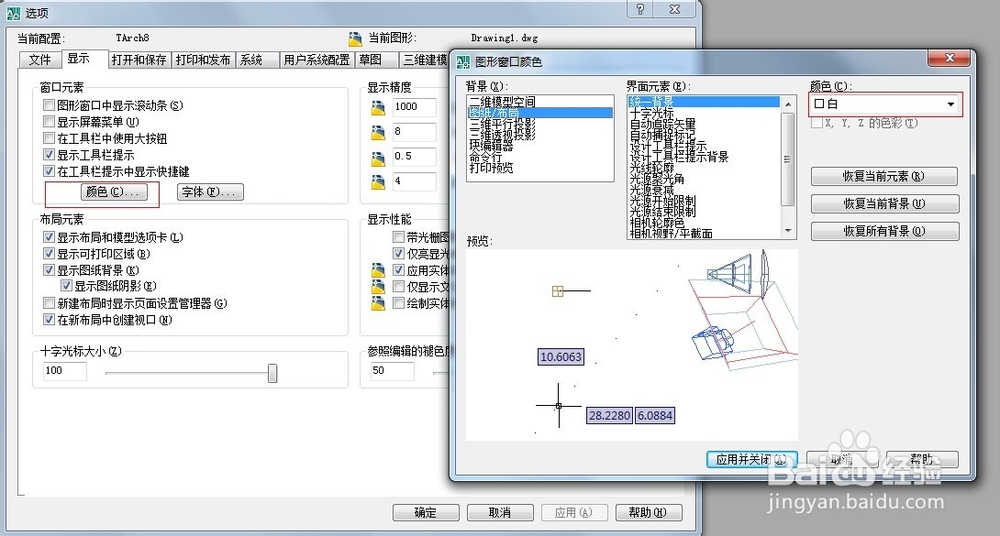This screenshot has width=1000, height=536.
Task: Click the drawing icon beside the 1000 precision field
Action: coord(378,108)
